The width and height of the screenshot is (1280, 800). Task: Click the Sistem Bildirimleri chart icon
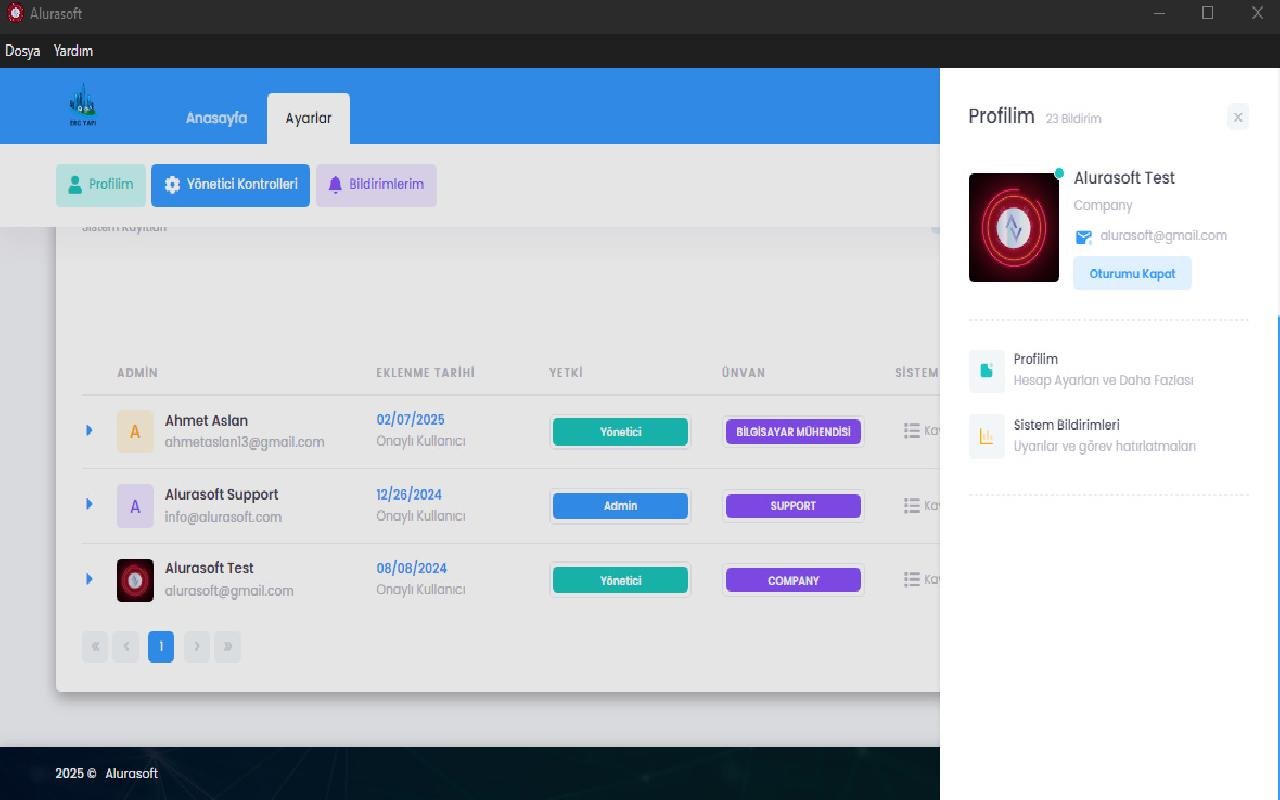point(986,436)
